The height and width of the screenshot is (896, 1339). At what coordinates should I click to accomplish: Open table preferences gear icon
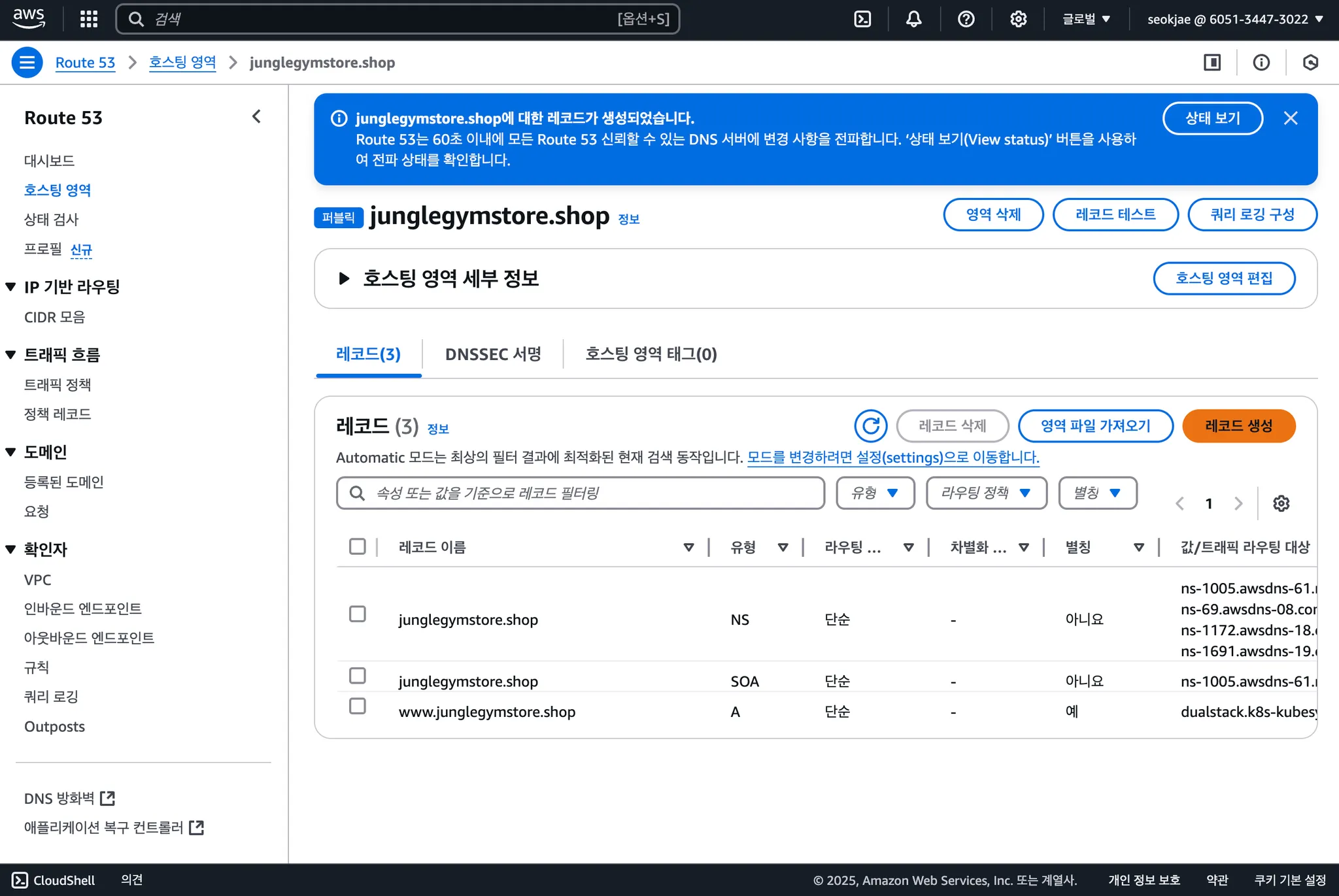click(x=1281, y=503)
